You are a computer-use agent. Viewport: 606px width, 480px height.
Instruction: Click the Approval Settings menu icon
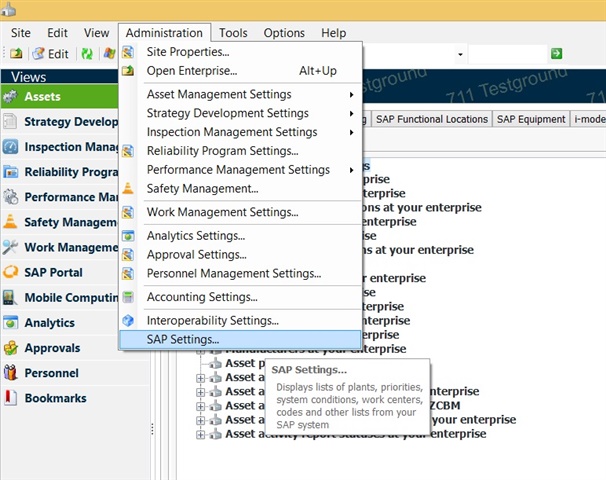click(x=128, y=254)
